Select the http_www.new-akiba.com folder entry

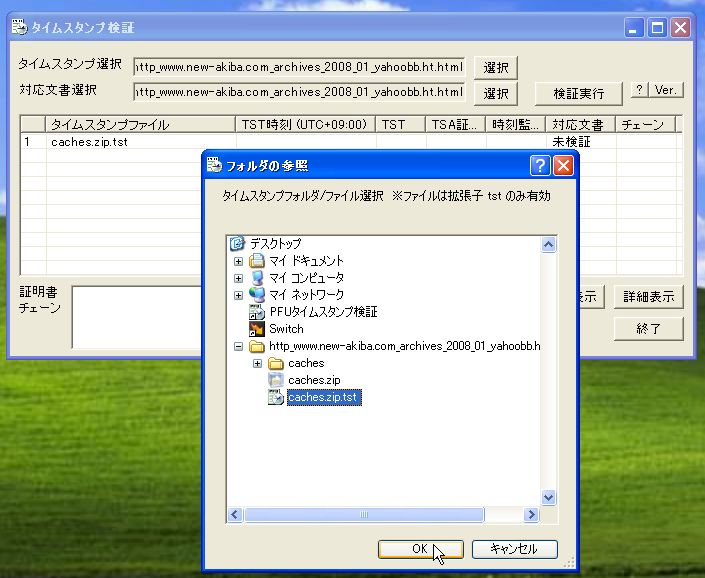pos(404,346)
